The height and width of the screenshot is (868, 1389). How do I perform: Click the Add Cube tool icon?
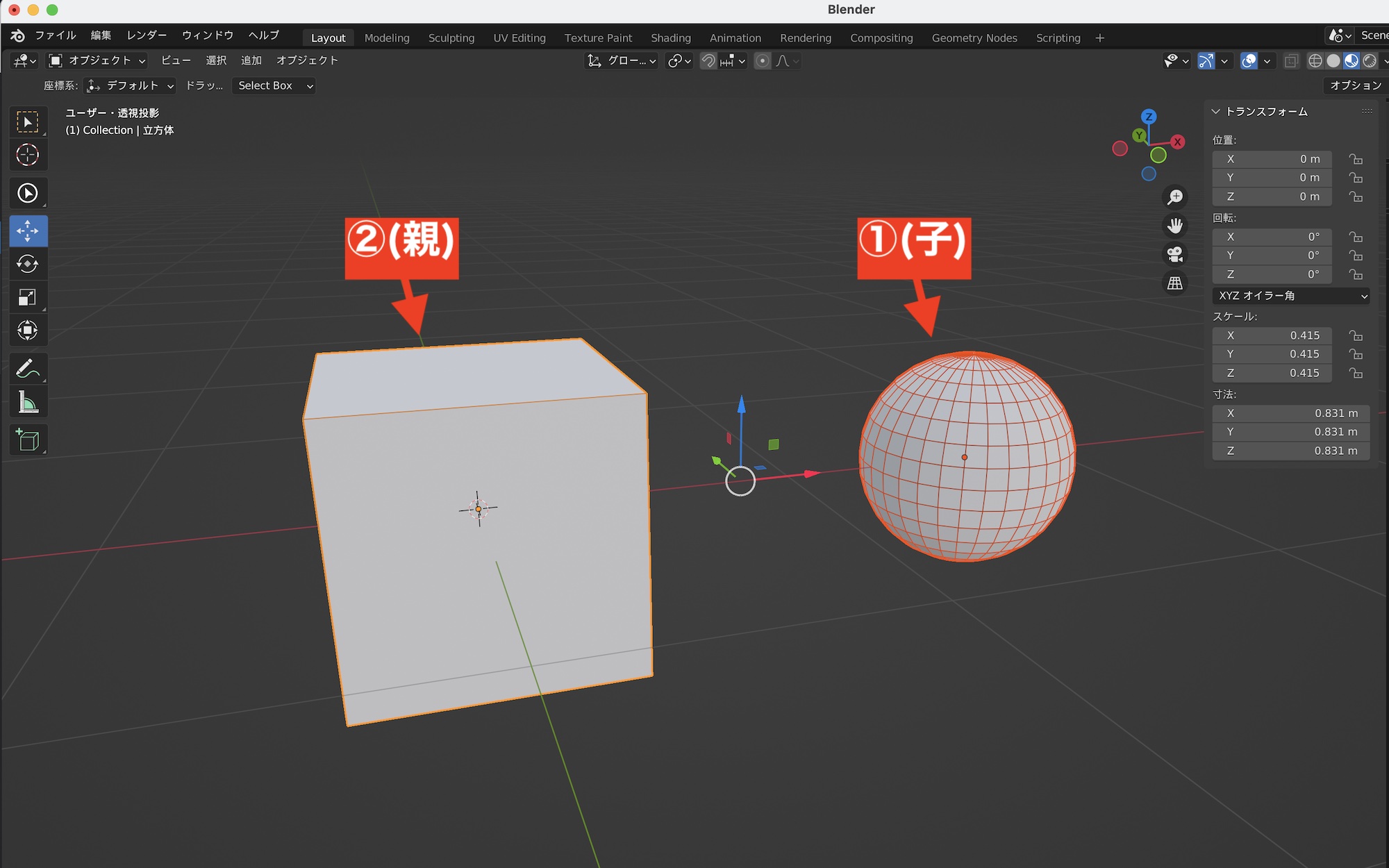click(x=28, y=440)
